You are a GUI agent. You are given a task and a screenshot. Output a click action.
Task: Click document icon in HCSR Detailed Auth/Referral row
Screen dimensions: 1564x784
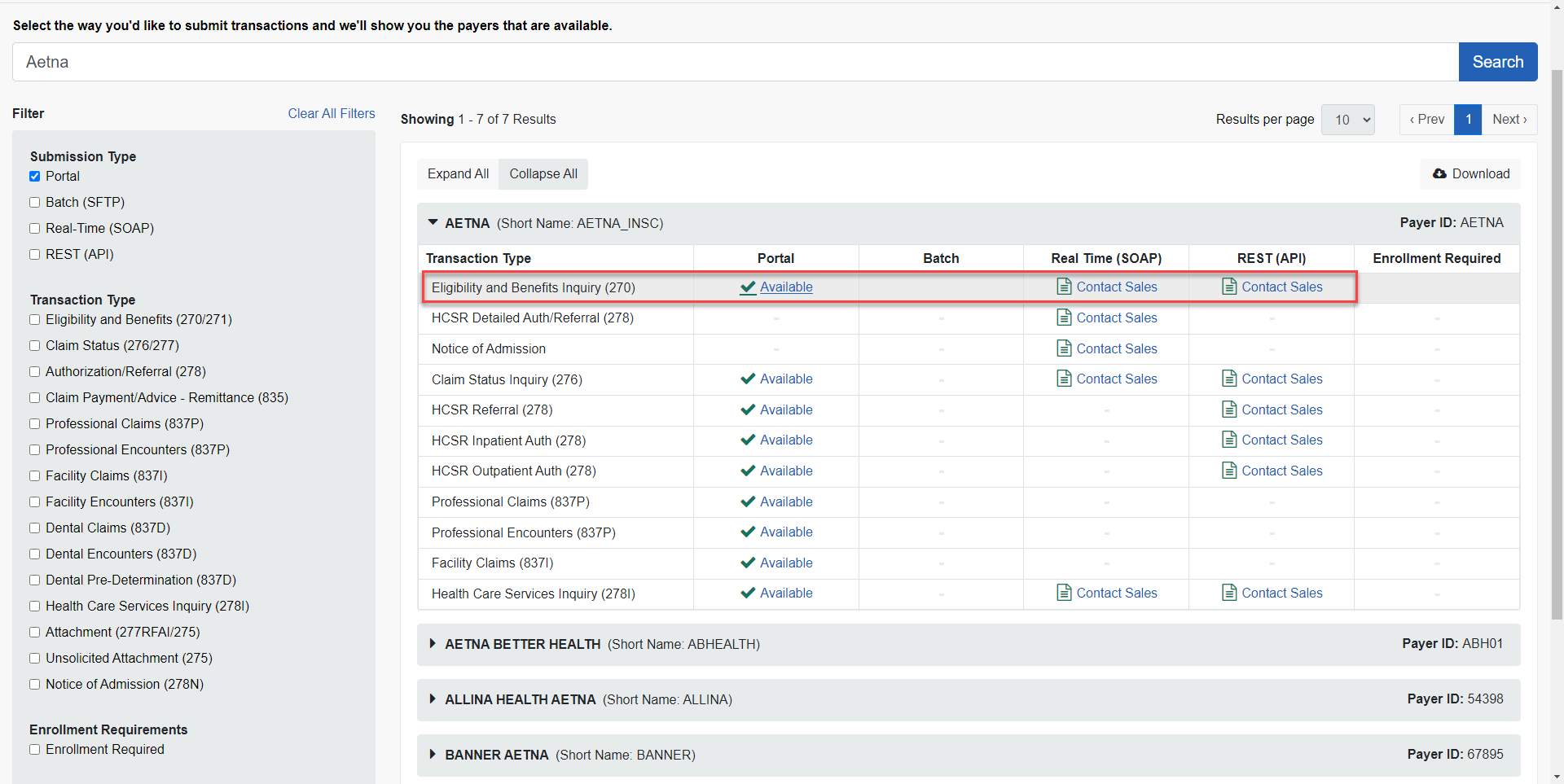[1064, 318]
